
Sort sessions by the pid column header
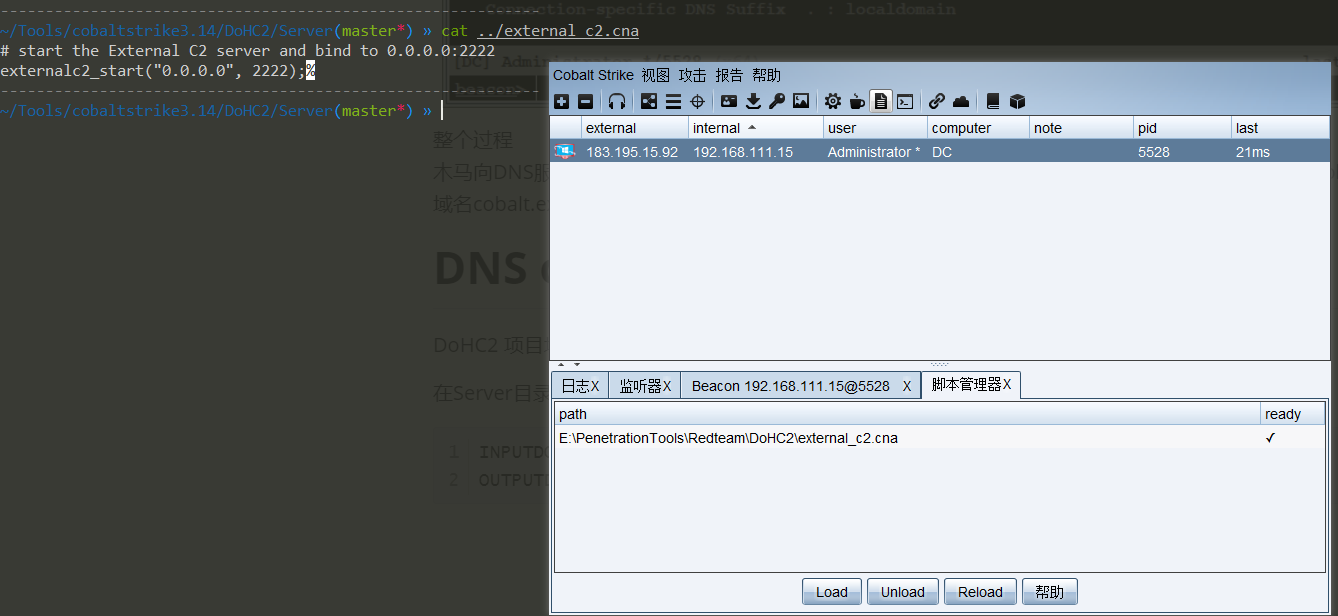[x=1183, y=128]
